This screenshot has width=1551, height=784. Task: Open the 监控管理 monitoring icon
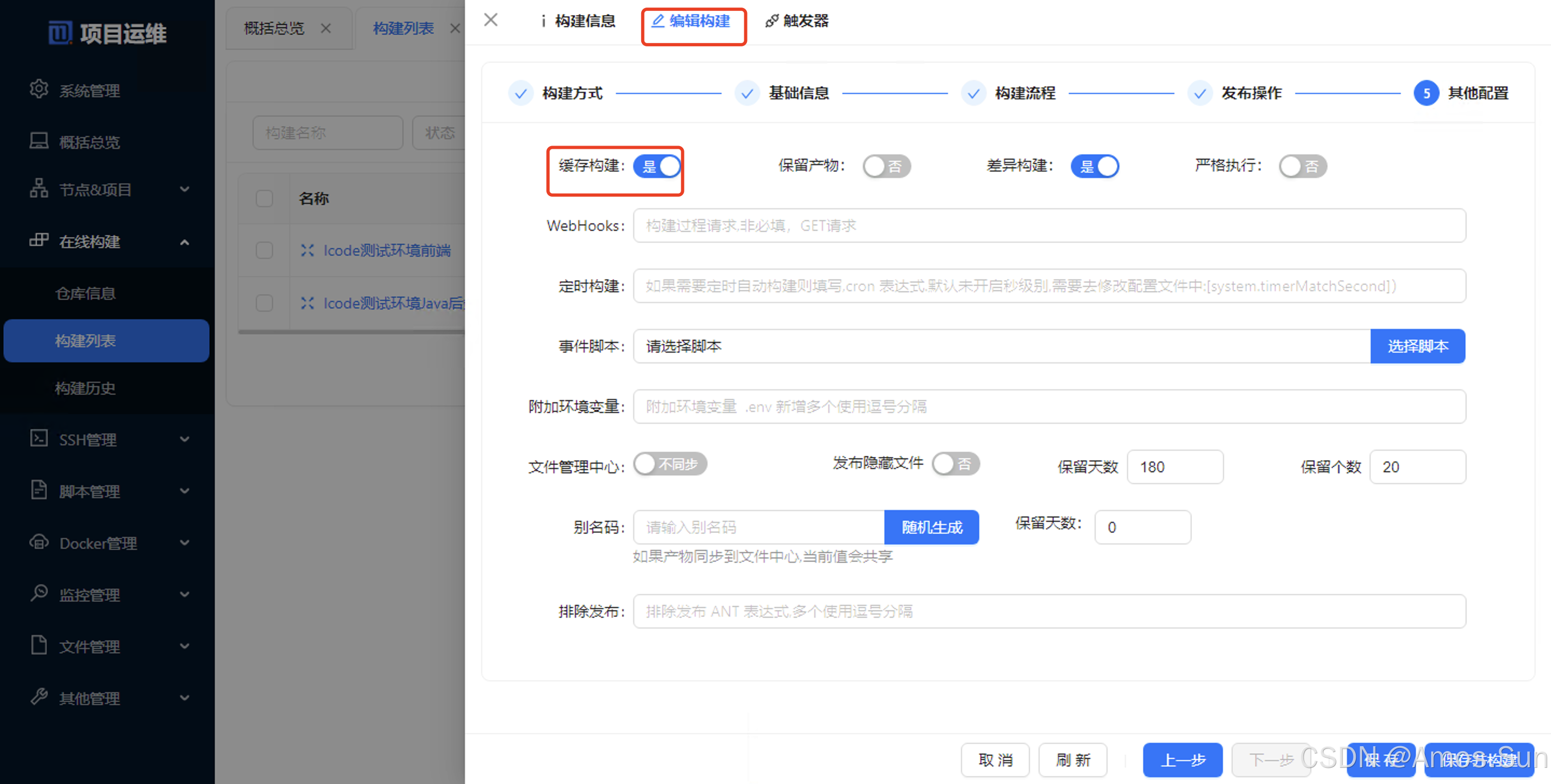pyautogui.click(x=38, y=594)
